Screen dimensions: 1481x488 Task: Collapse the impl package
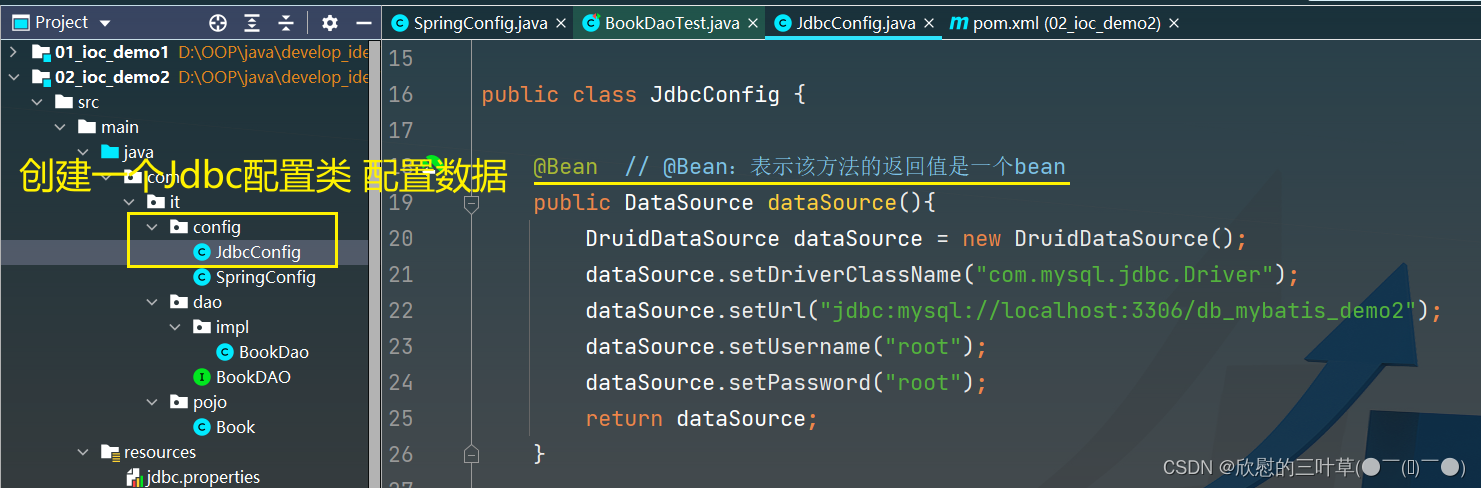[175, 327]
